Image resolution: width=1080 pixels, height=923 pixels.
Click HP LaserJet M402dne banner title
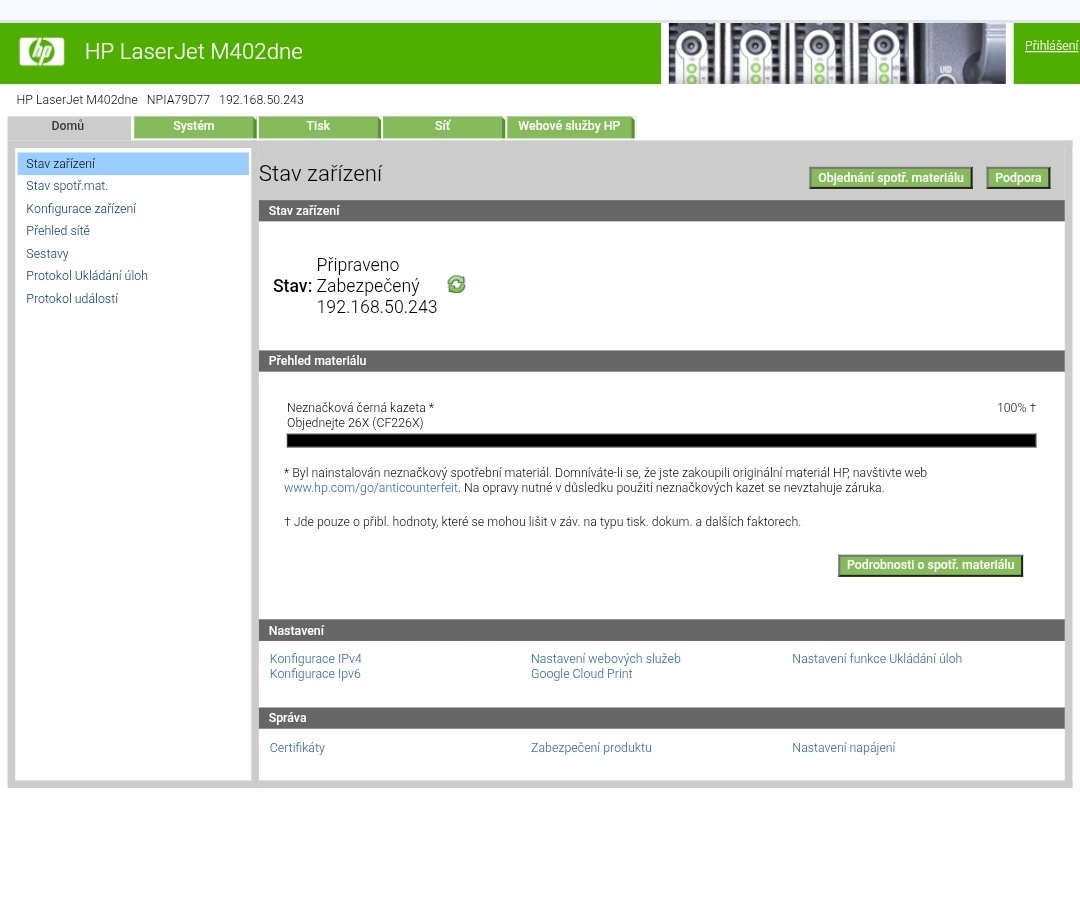pyautogui.click(x=194, y=52)
